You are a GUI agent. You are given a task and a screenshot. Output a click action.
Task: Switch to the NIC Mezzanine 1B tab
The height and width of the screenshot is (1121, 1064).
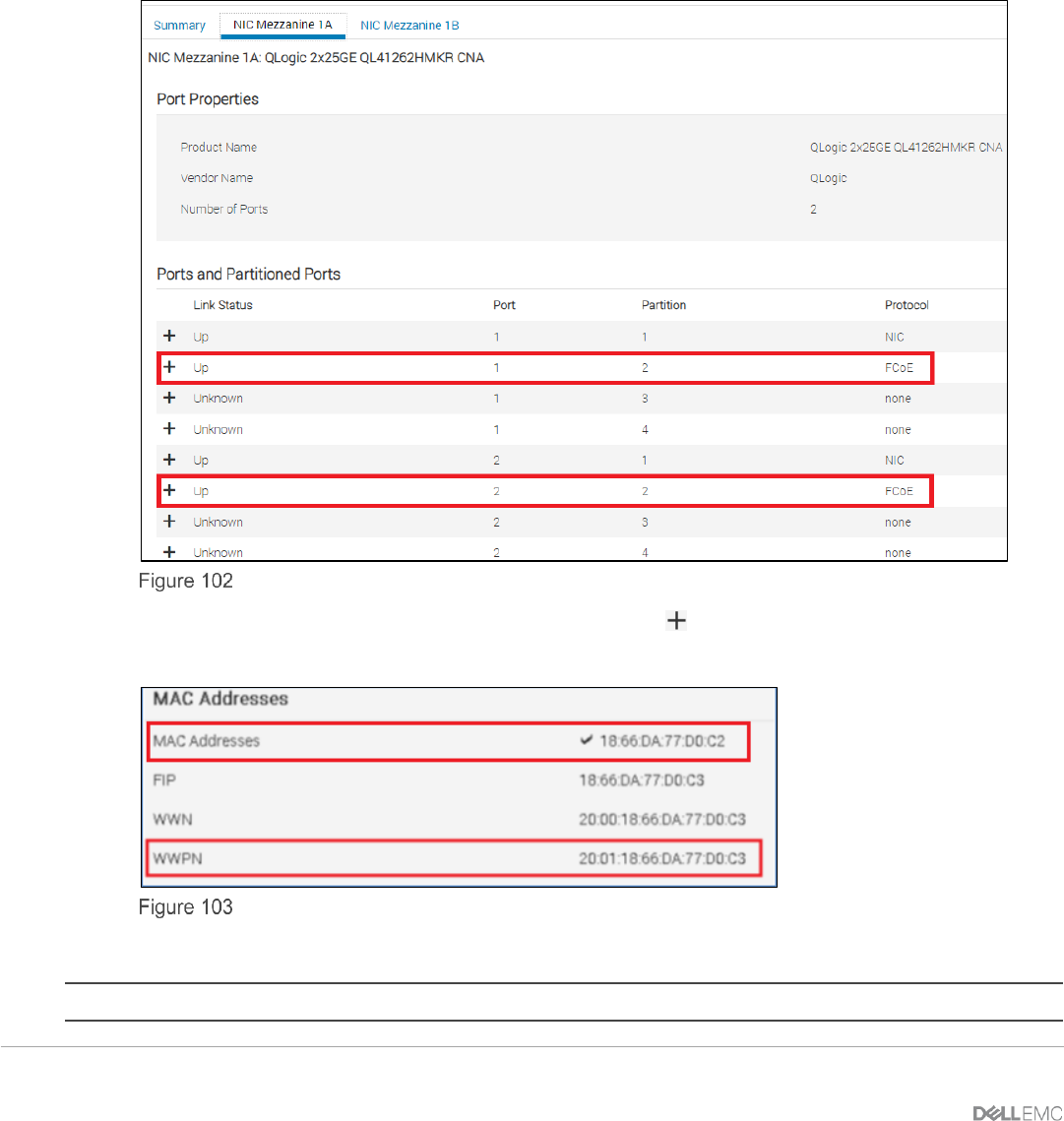(x=409, y=26)
